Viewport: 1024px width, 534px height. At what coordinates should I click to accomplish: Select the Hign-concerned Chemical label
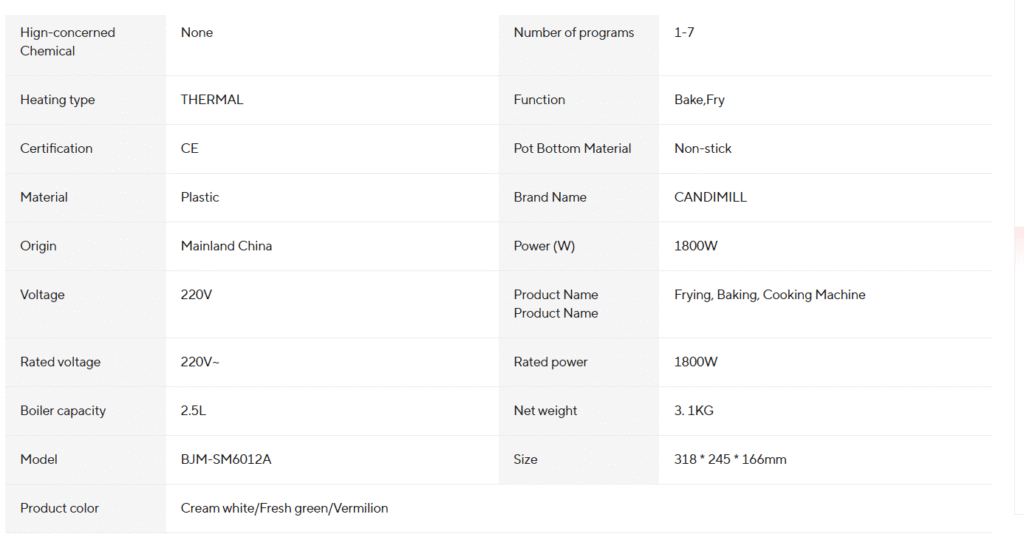pyautogui.click(x=67, y=42)
